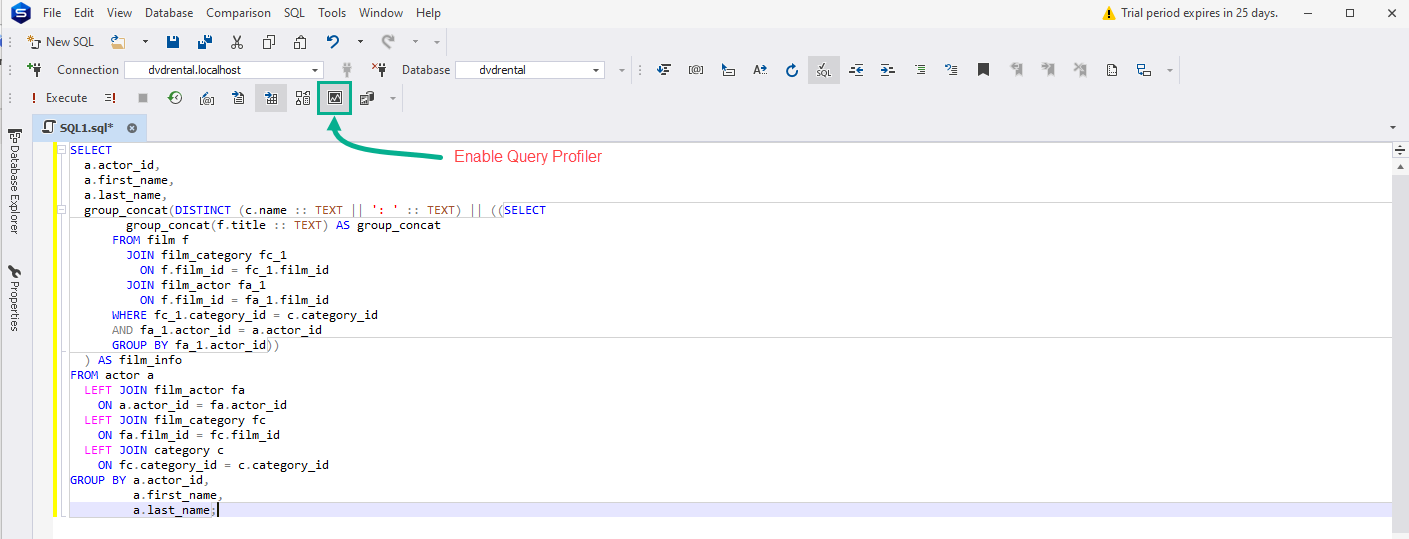Open the View menu
This screenshot has height=539, width=1409.
(119, 13)
